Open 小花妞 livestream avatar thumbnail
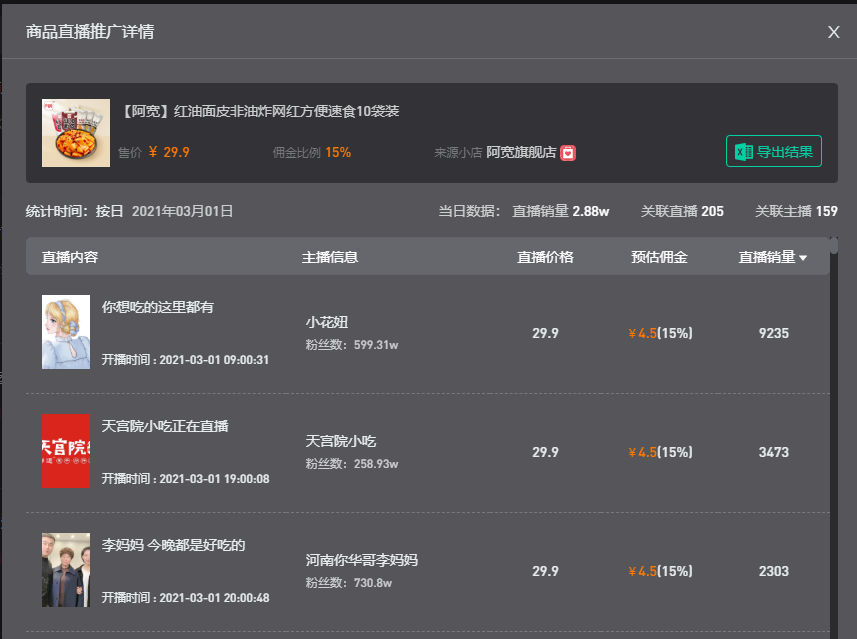Viewport: 857px width, 639px height. pos(66,332)
